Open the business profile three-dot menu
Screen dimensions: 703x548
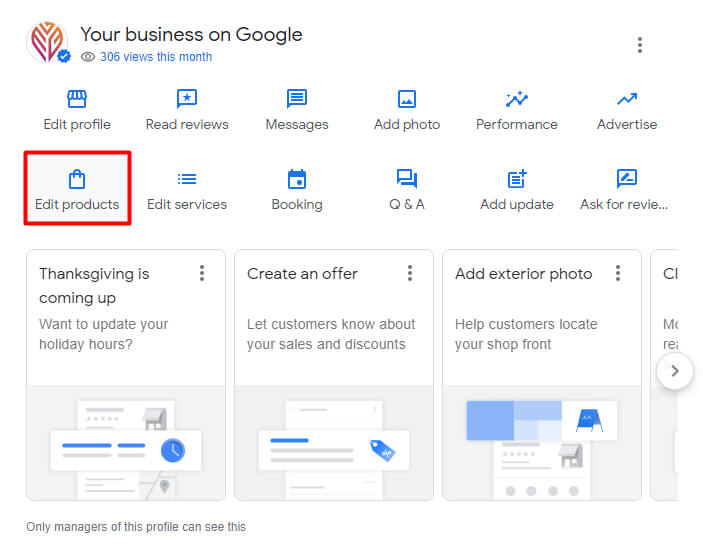pos(640,45)
